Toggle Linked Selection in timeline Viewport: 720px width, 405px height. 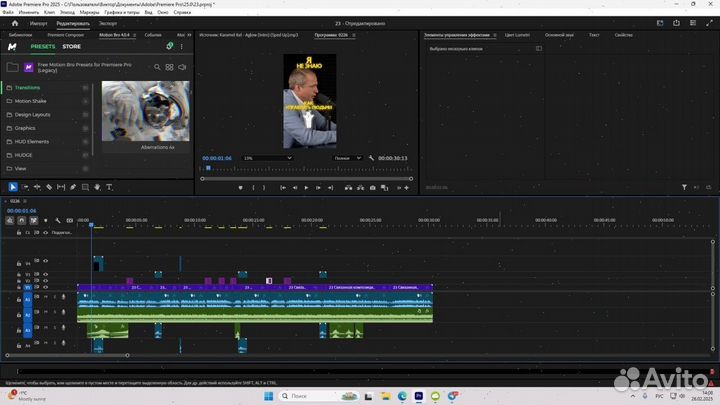pyautogui.click(x=34, y=220)
